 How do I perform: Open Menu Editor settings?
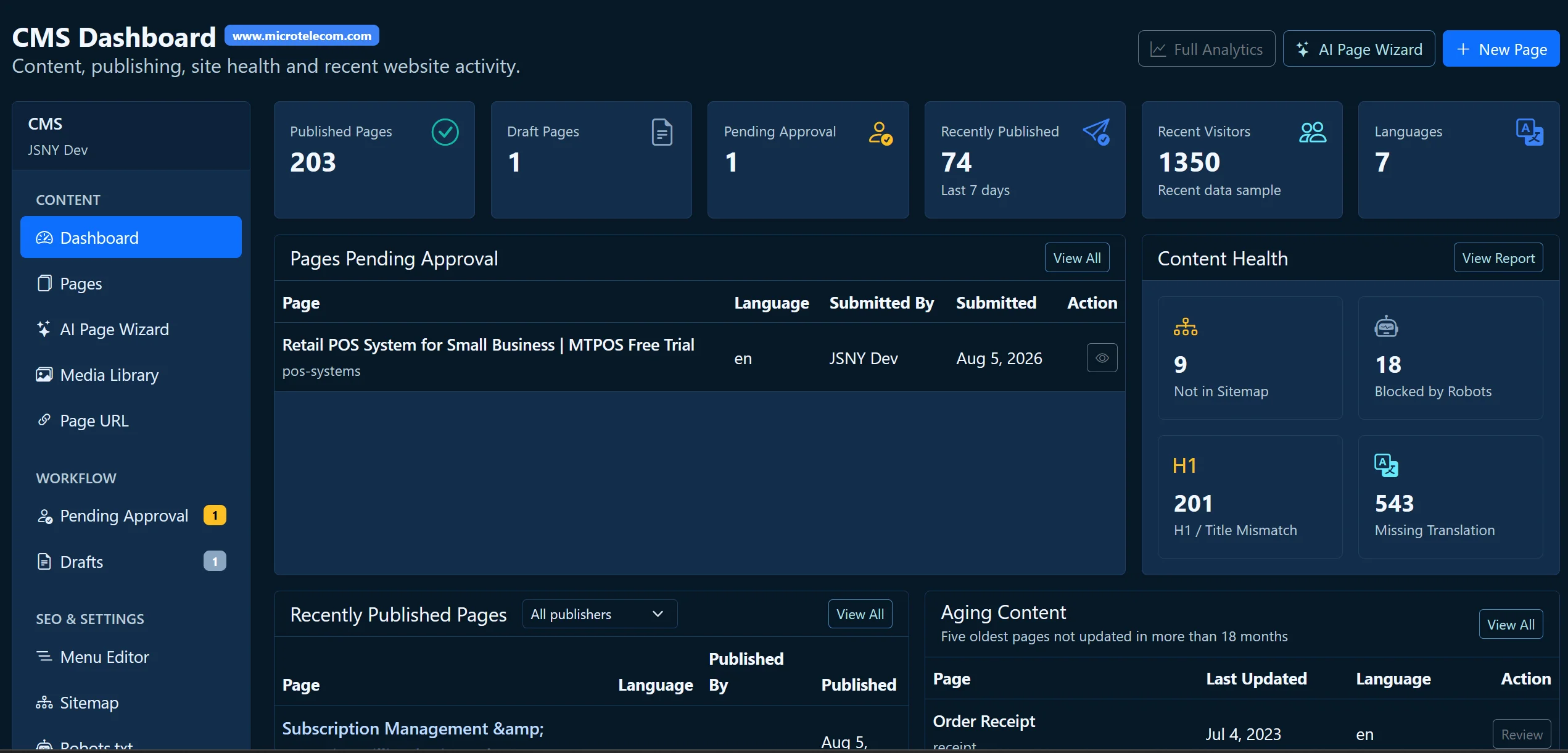click(131, 657)
